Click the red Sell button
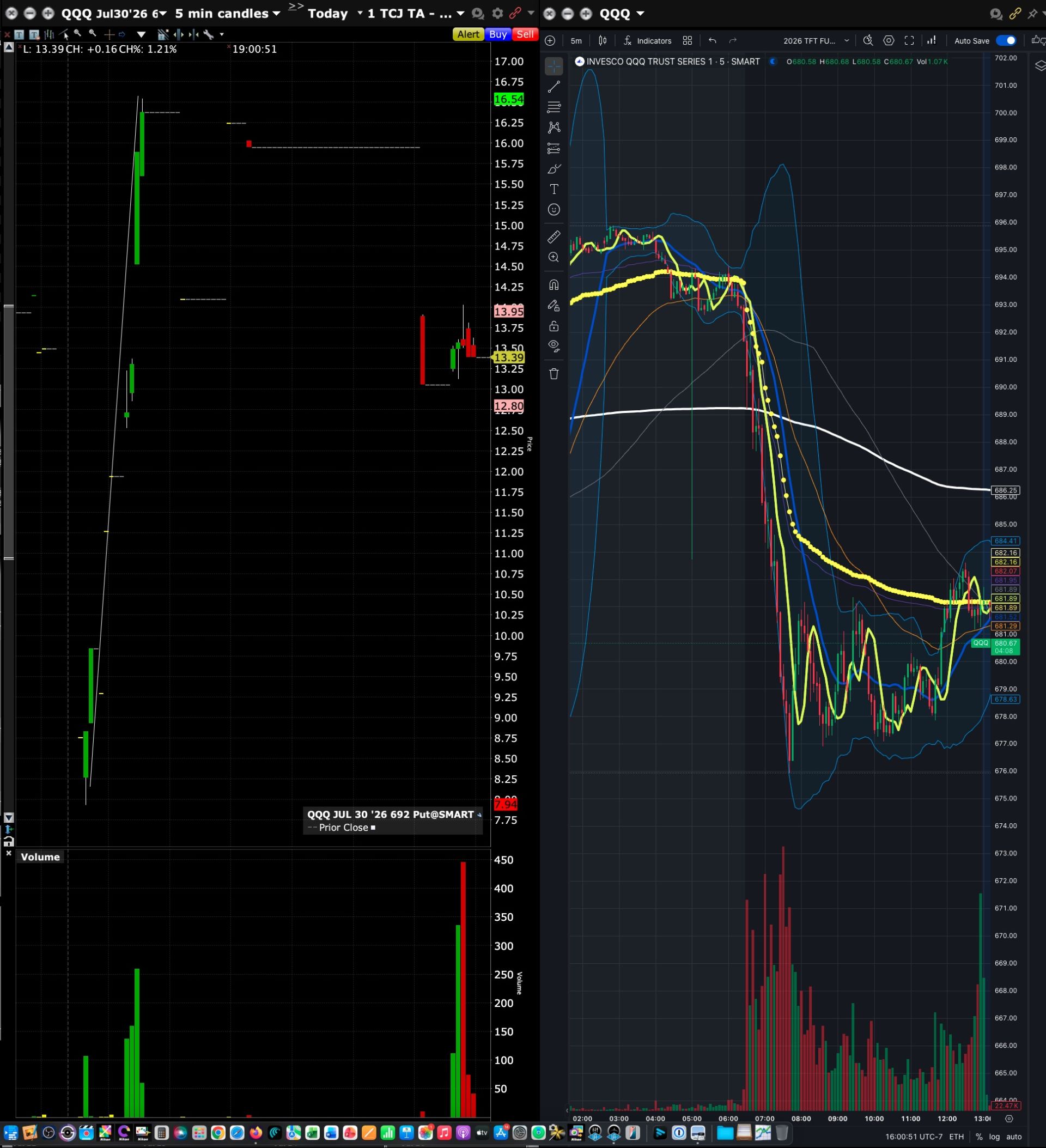1046x1148 pixels. pos(525,34)
